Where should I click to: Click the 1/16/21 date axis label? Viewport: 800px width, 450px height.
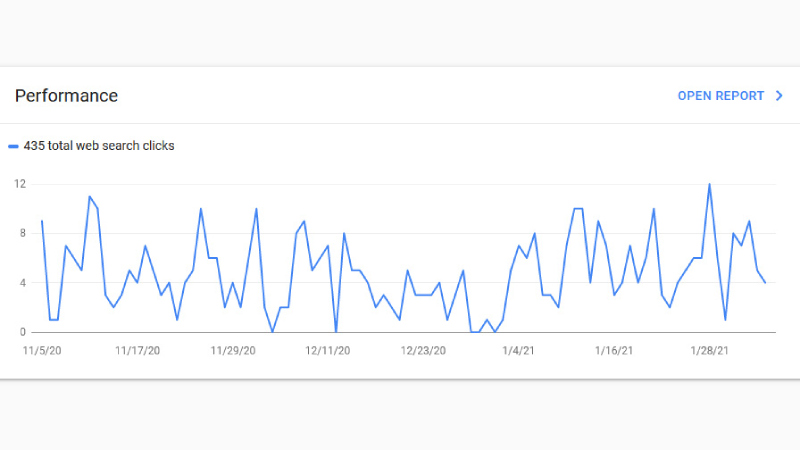click(614, 351)
